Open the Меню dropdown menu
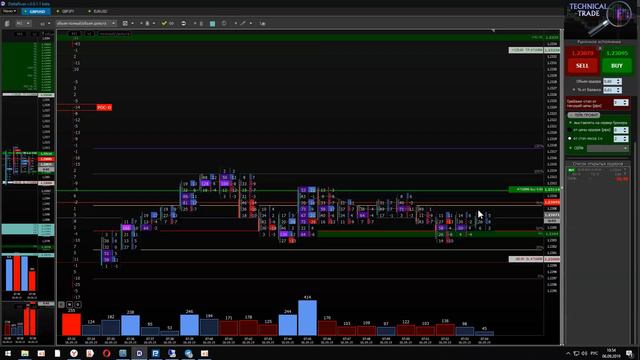 pos(9,11)
